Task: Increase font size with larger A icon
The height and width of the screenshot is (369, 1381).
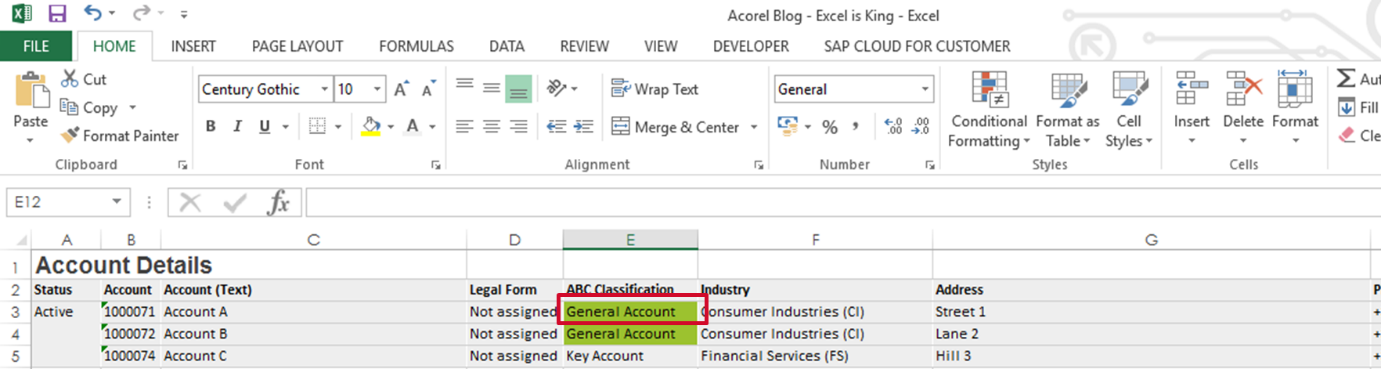Action: click(401, 89)
